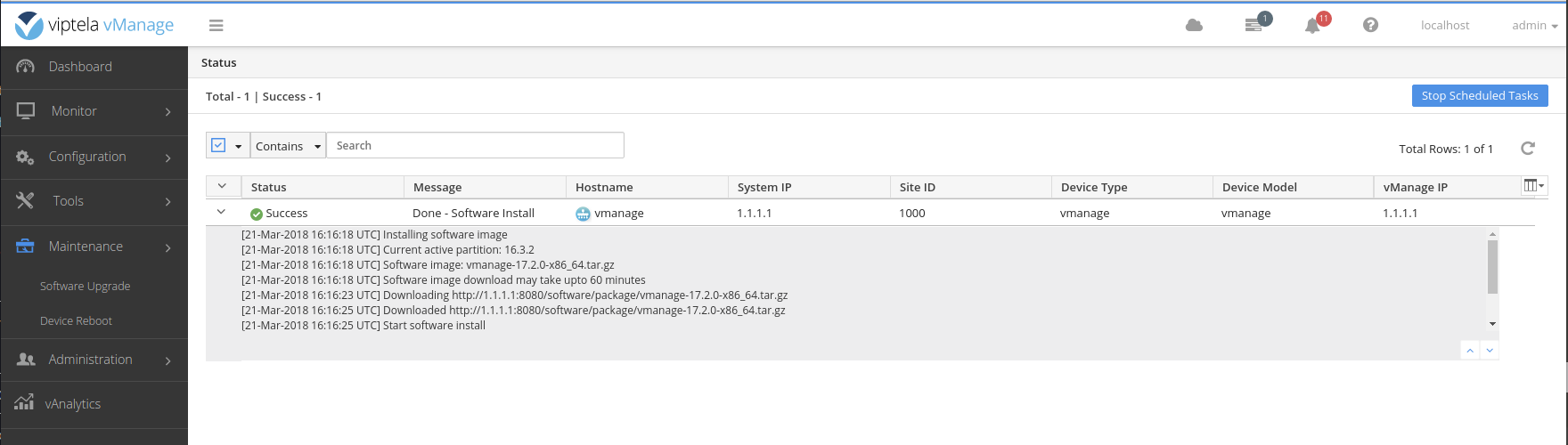This screenshot has width=1568, height=445.
Task: Open the admin user dropdown
Action: [1534, 25]
